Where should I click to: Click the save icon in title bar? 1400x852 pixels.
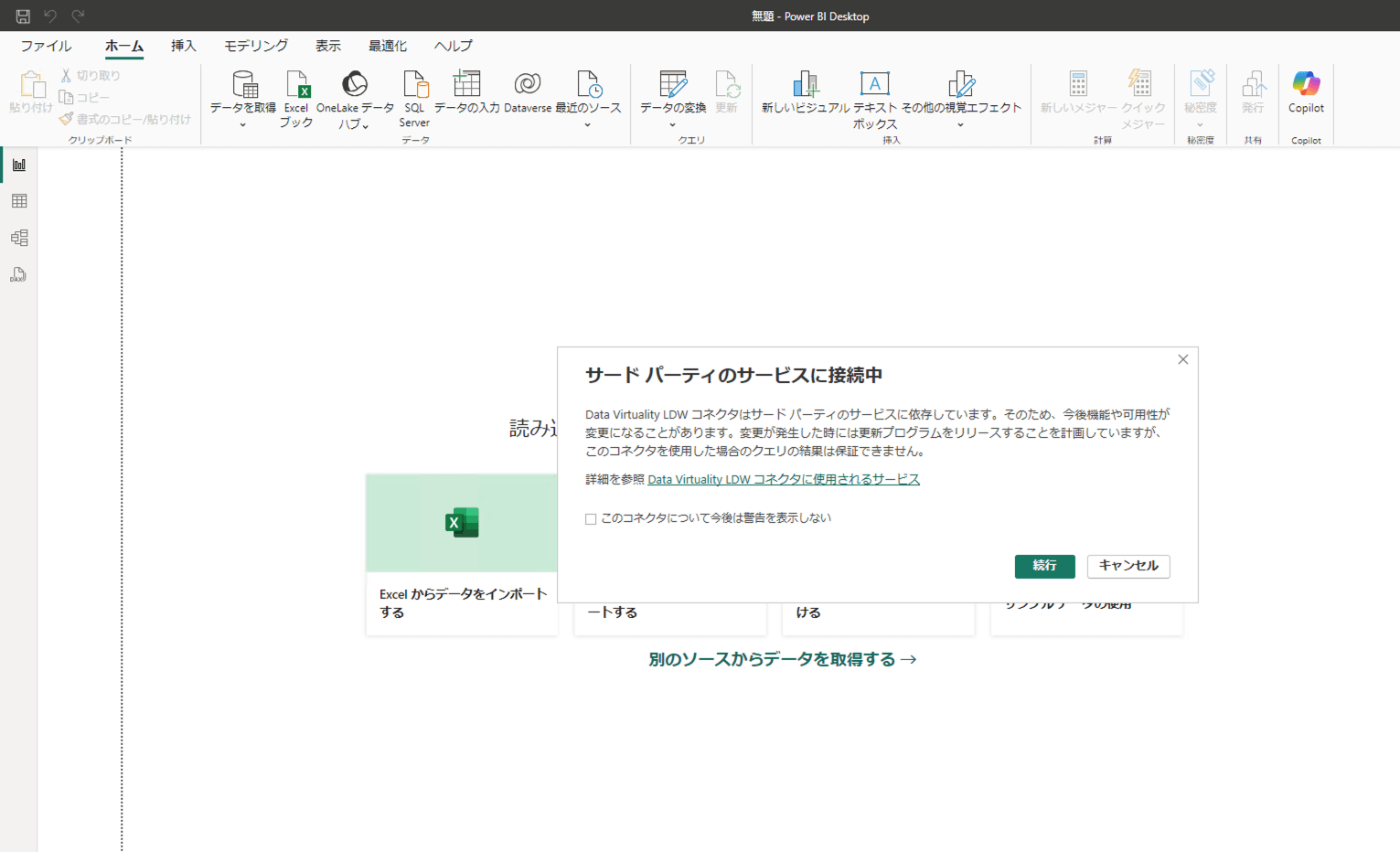(23, 16)
